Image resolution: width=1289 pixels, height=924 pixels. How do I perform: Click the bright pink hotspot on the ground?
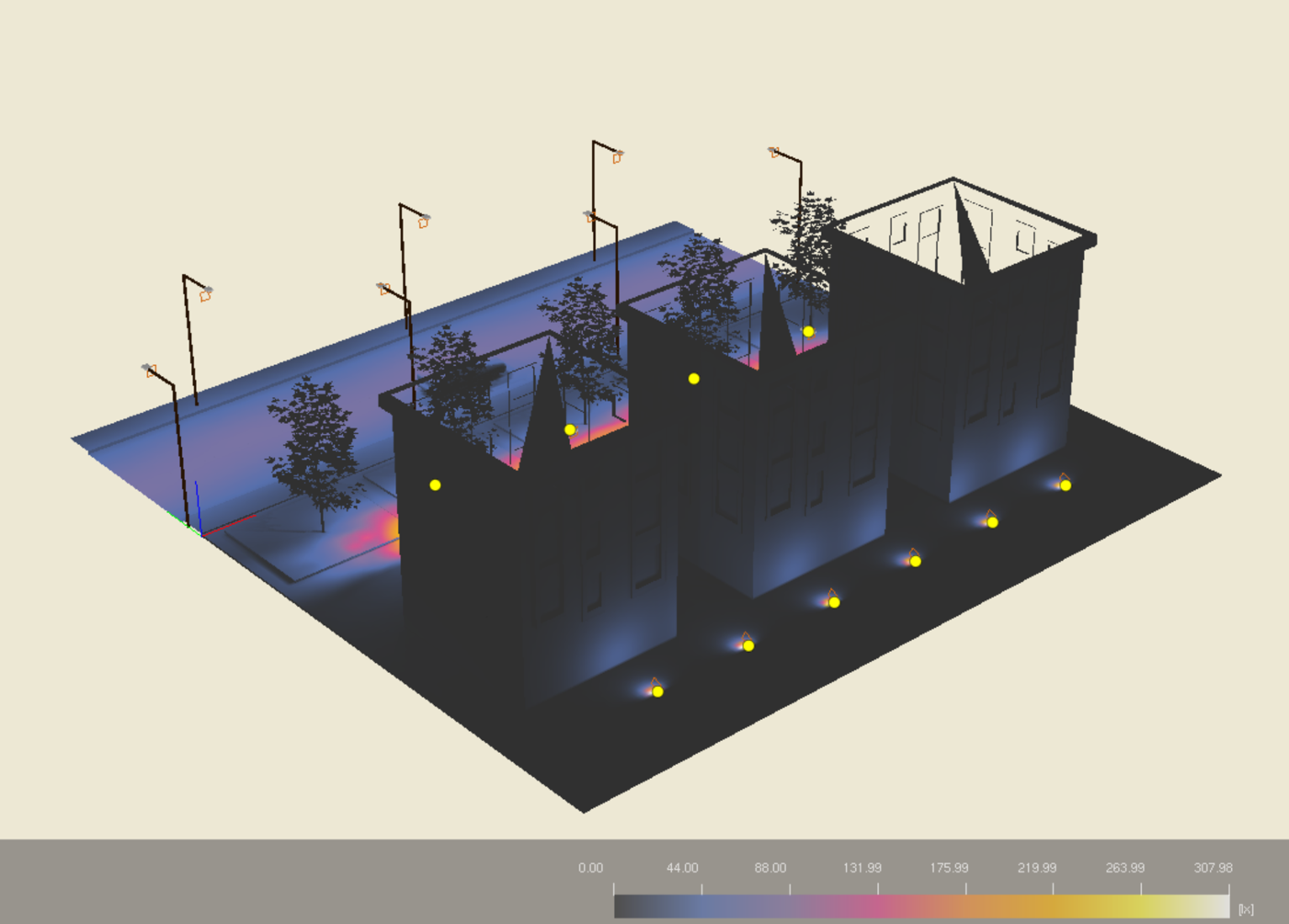pos(380,531)
